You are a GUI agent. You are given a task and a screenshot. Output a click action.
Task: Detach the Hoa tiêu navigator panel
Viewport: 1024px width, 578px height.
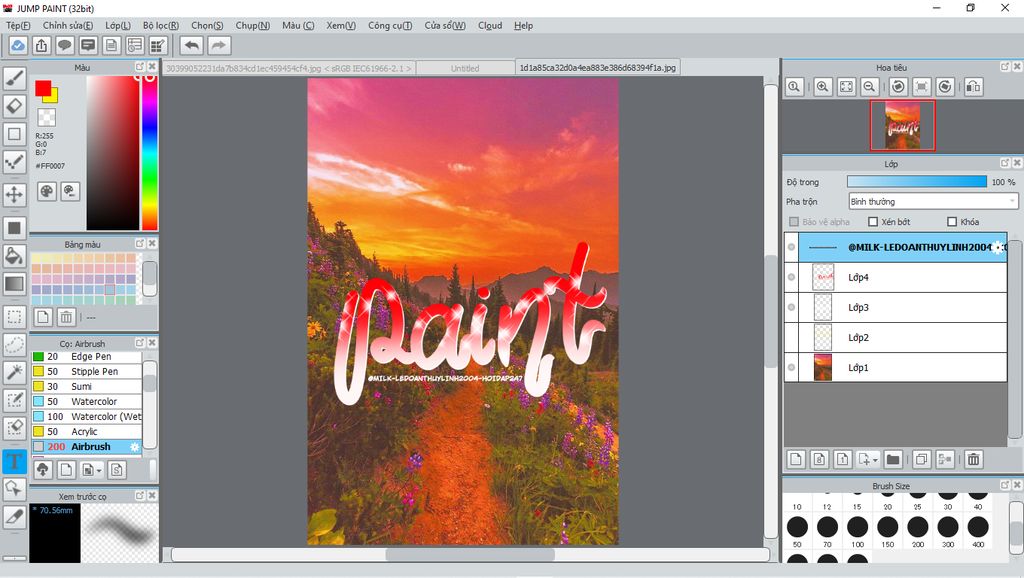(x=1005, y=67)
